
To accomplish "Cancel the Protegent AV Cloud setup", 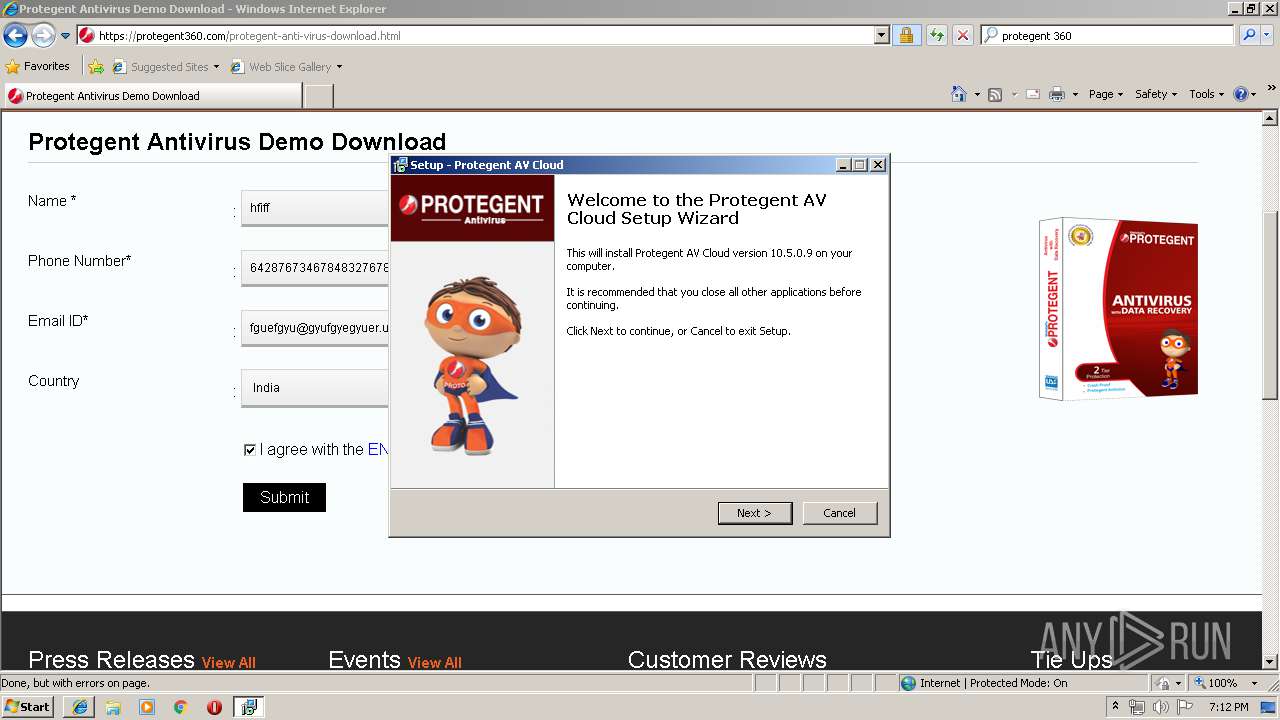I will [x=840, y=513].
